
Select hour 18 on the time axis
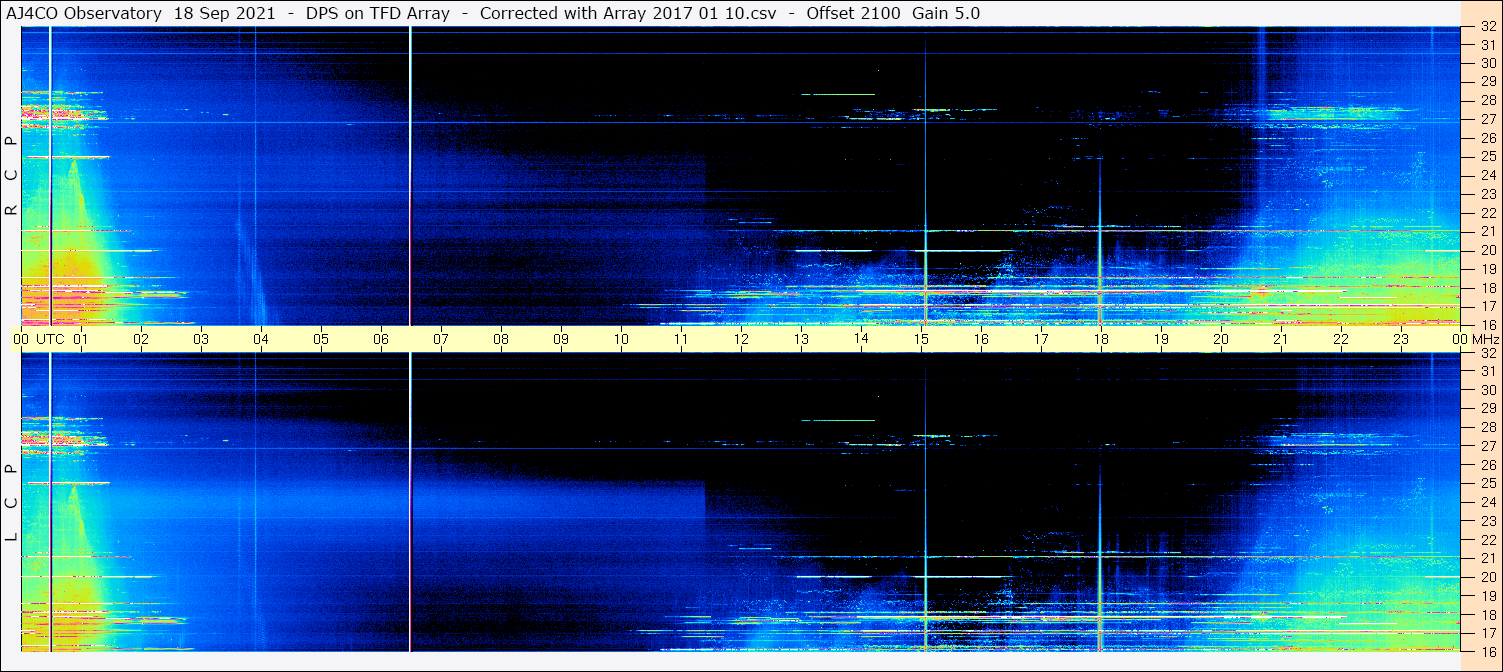click(1101, 339)
